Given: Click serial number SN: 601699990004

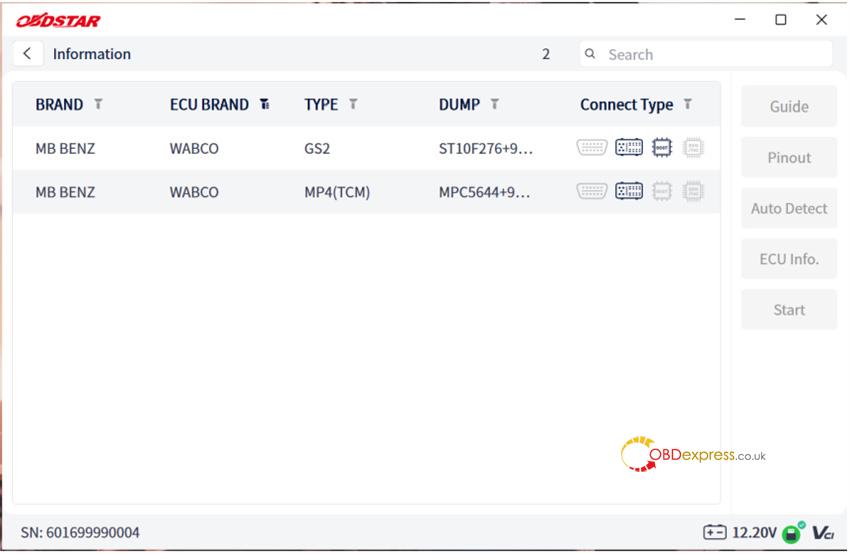Looking at the screenshot, I should (80, 532).
